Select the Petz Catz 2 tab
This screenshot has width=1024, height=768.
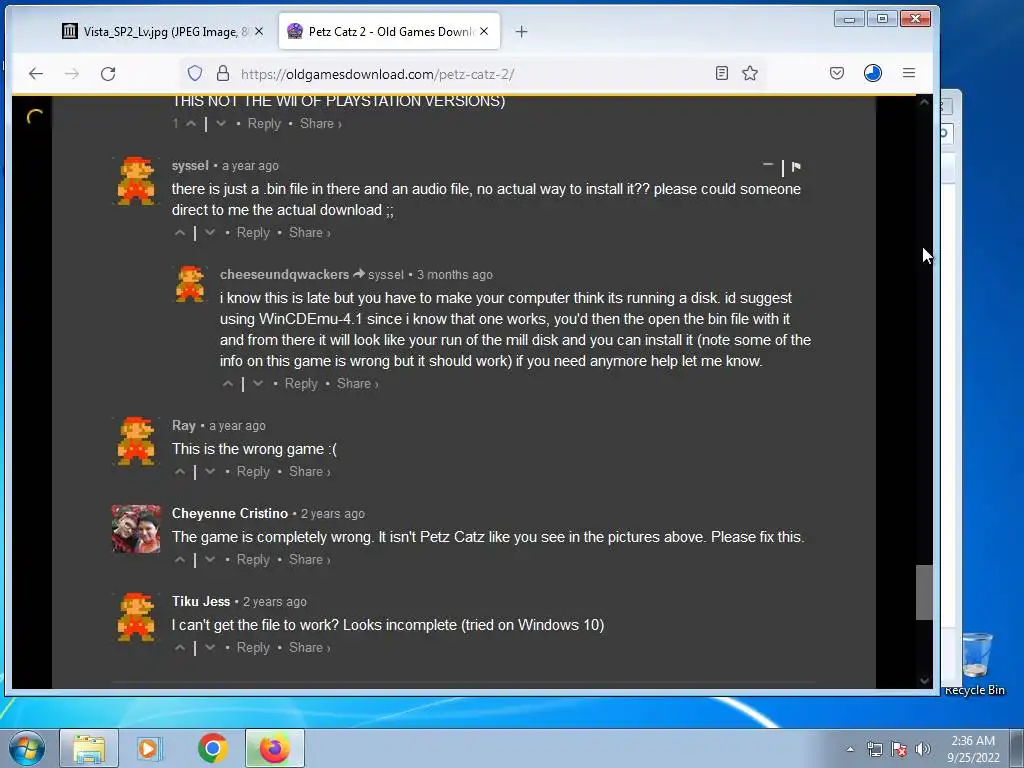pos(389,31)
